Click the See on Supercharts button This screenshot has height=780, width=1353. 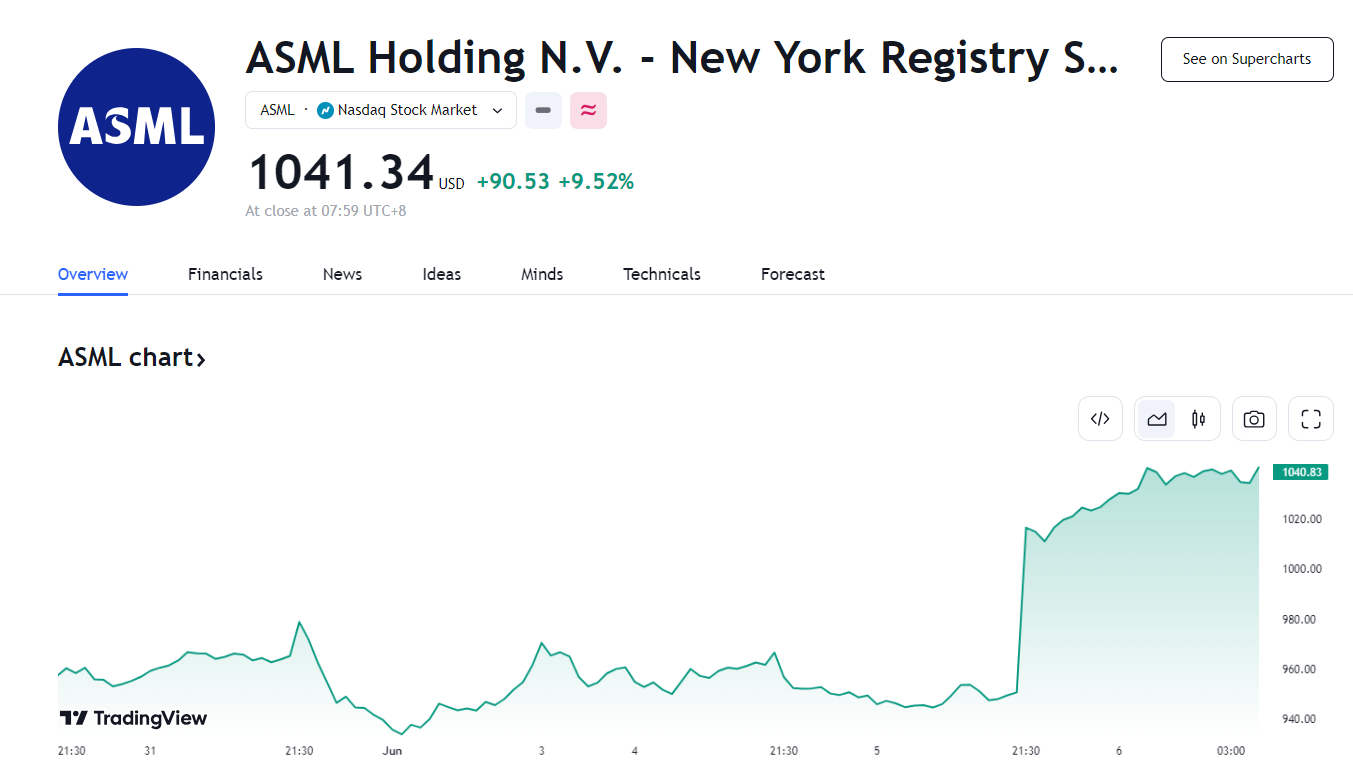point(1246,59)
